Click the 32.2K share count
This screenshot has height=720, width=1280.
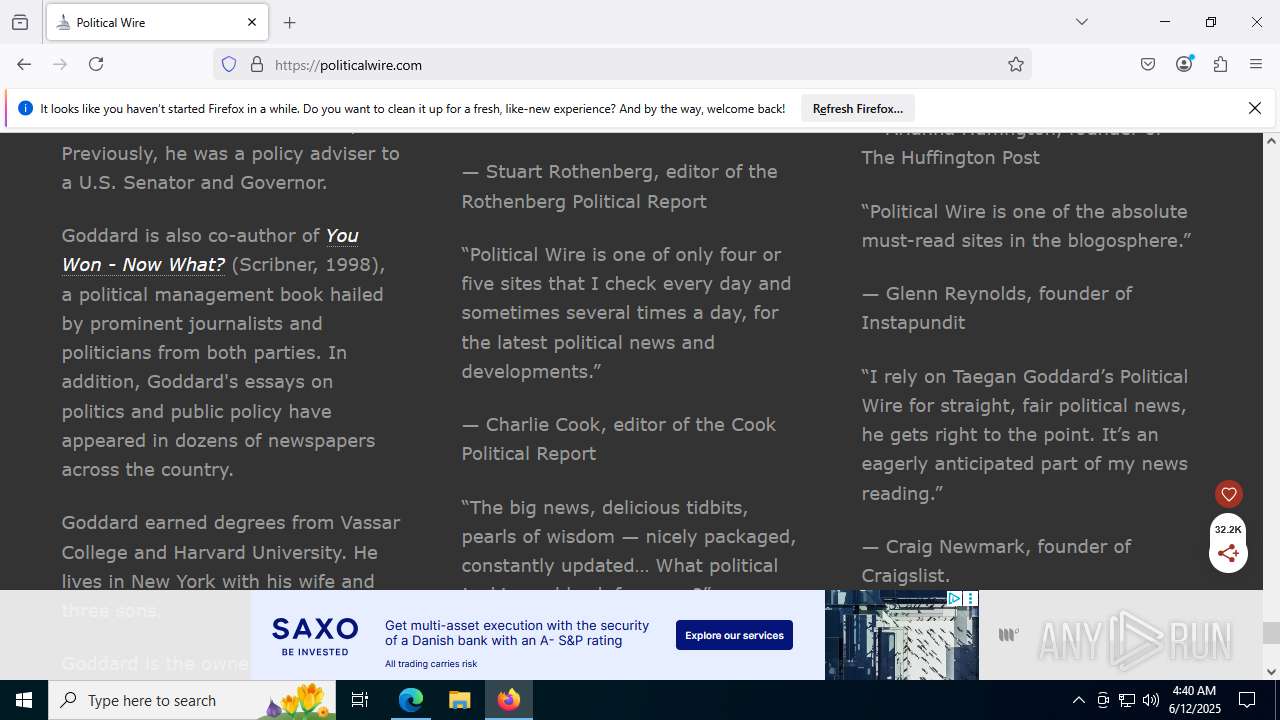(x=1228, y=529)
